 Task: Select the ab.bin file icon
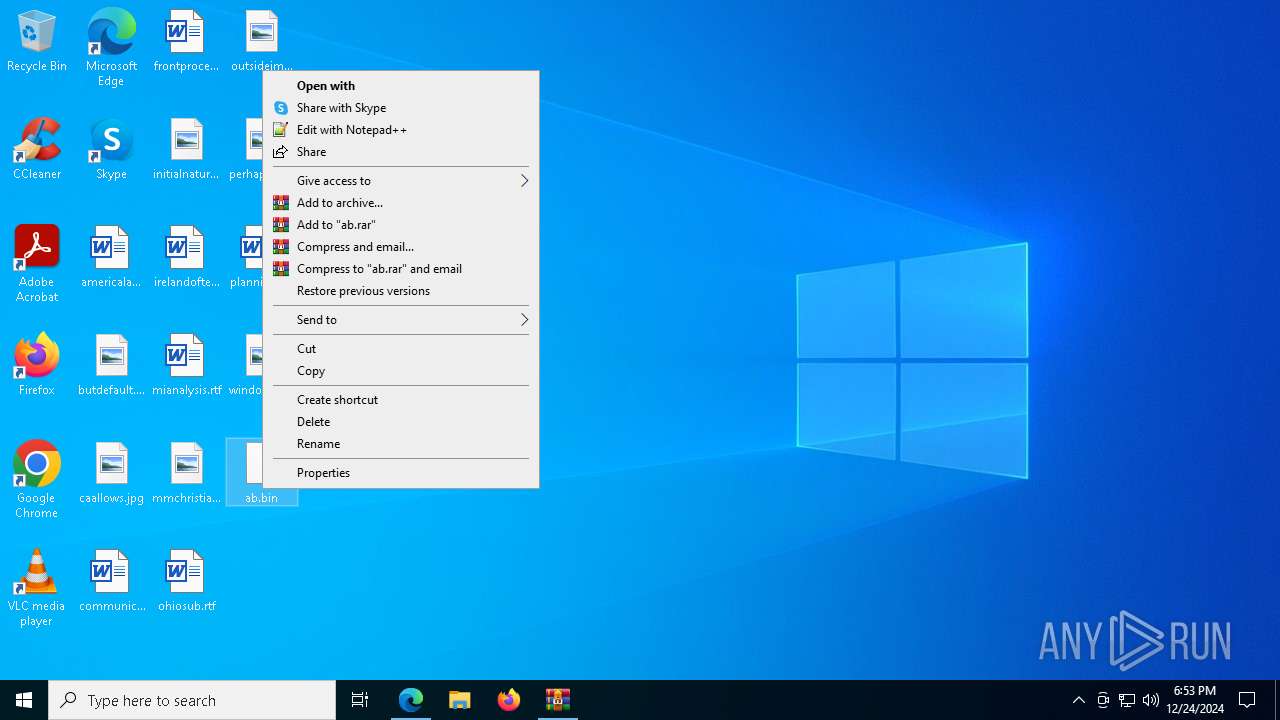261,472
